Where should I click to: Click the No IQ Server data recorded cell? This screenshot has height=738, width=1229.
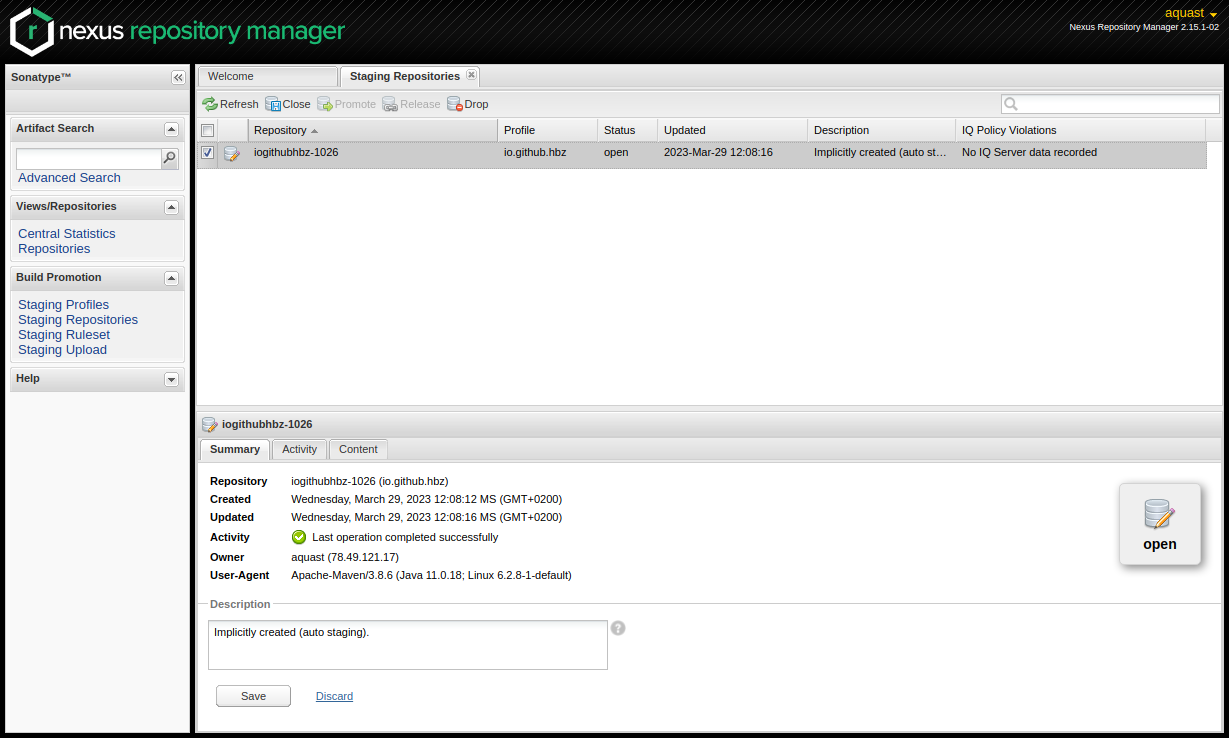1029,153
